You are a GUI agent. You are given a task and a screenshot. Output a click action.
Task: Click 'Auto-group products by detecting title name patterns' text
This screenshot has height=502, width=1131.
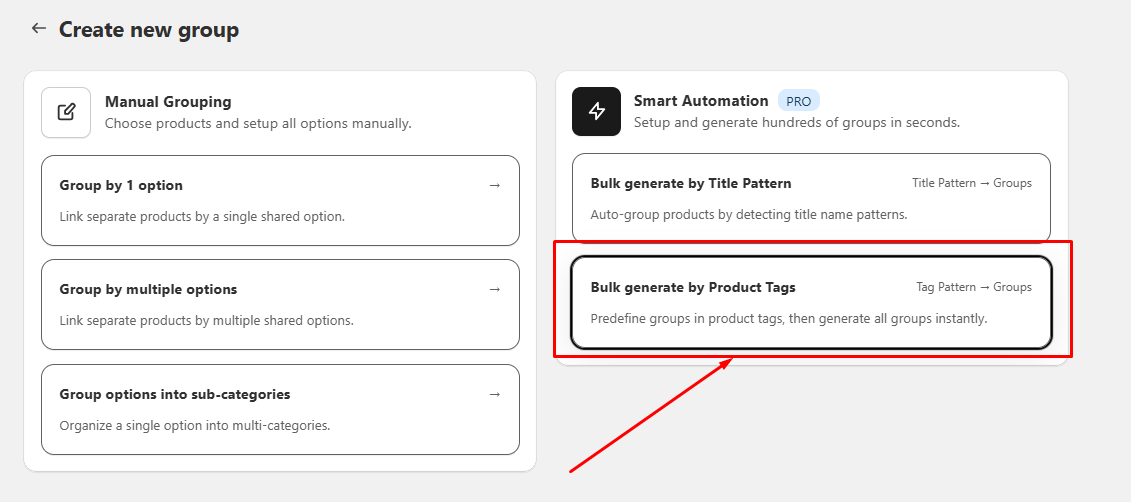coord(748,214)
